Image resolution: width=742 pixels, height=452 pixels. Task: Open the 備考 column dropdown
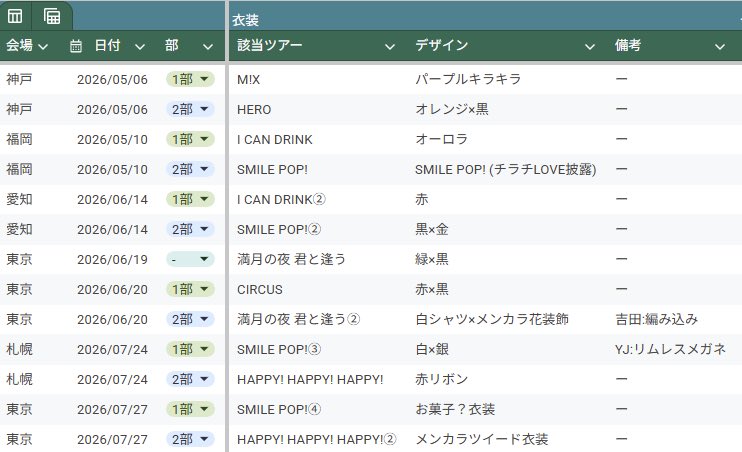click(x=720, y=46)
